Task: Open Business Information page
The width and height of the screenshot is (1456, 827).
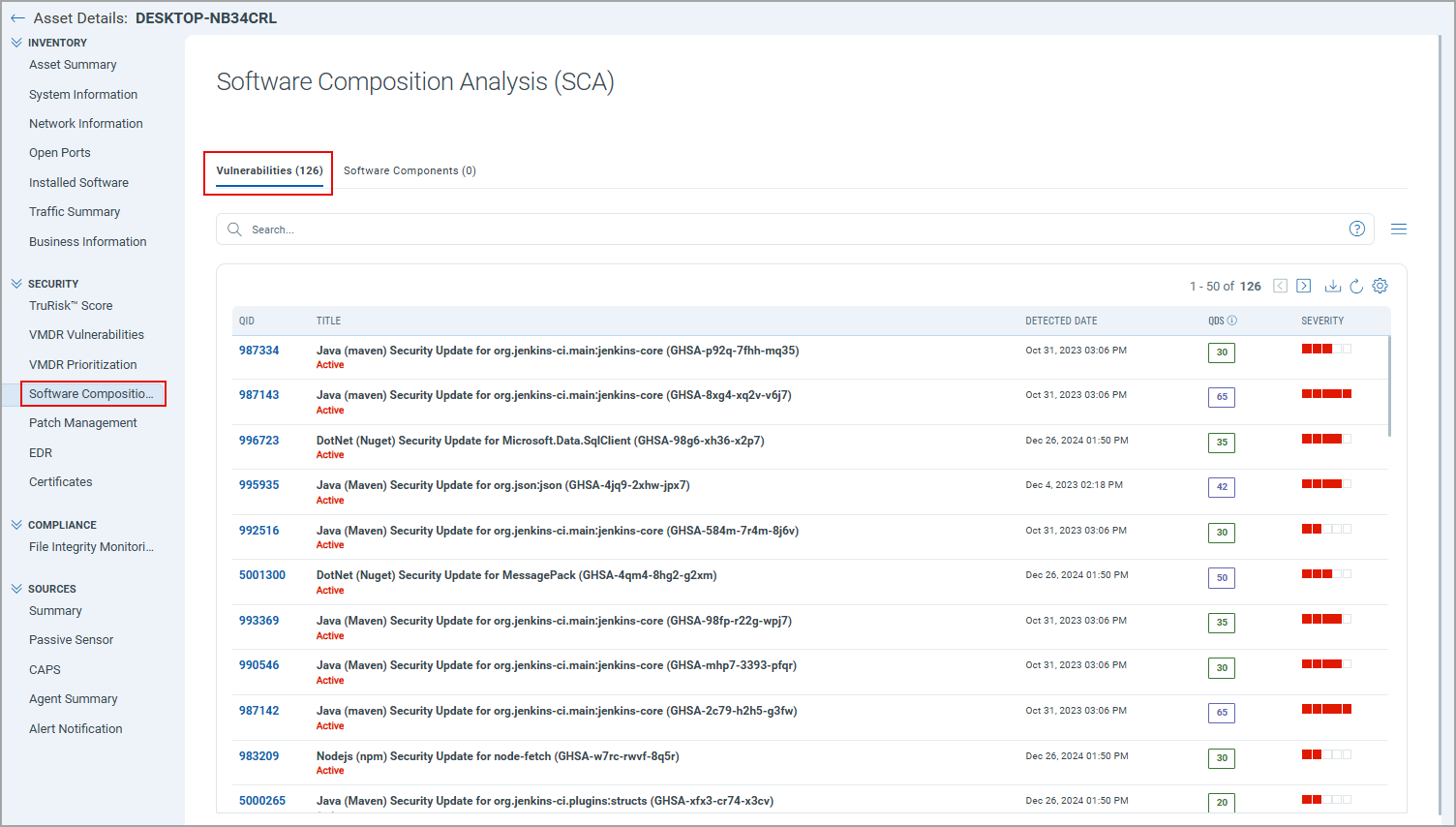Action: pyautogui.click(x=88, y=242)
